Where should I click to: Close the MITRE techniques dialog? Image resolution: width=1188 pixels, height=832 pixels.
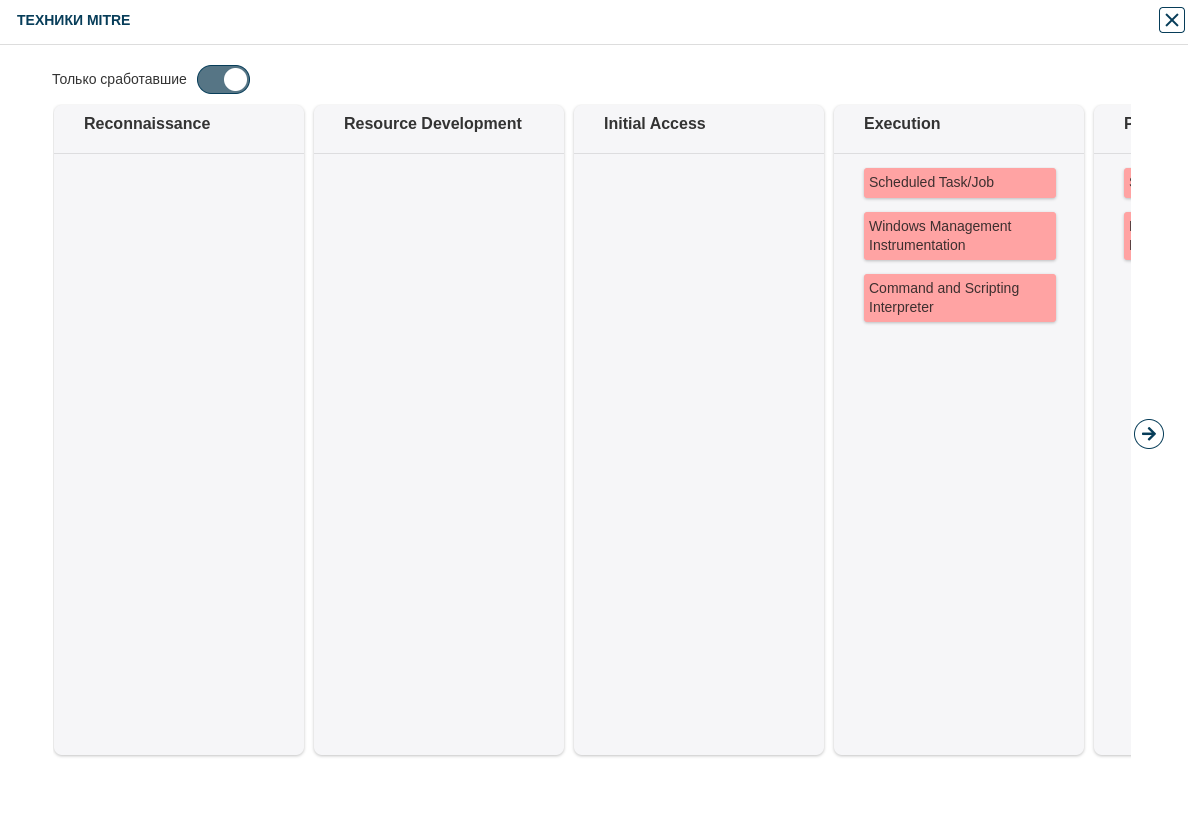(1171, 20)
